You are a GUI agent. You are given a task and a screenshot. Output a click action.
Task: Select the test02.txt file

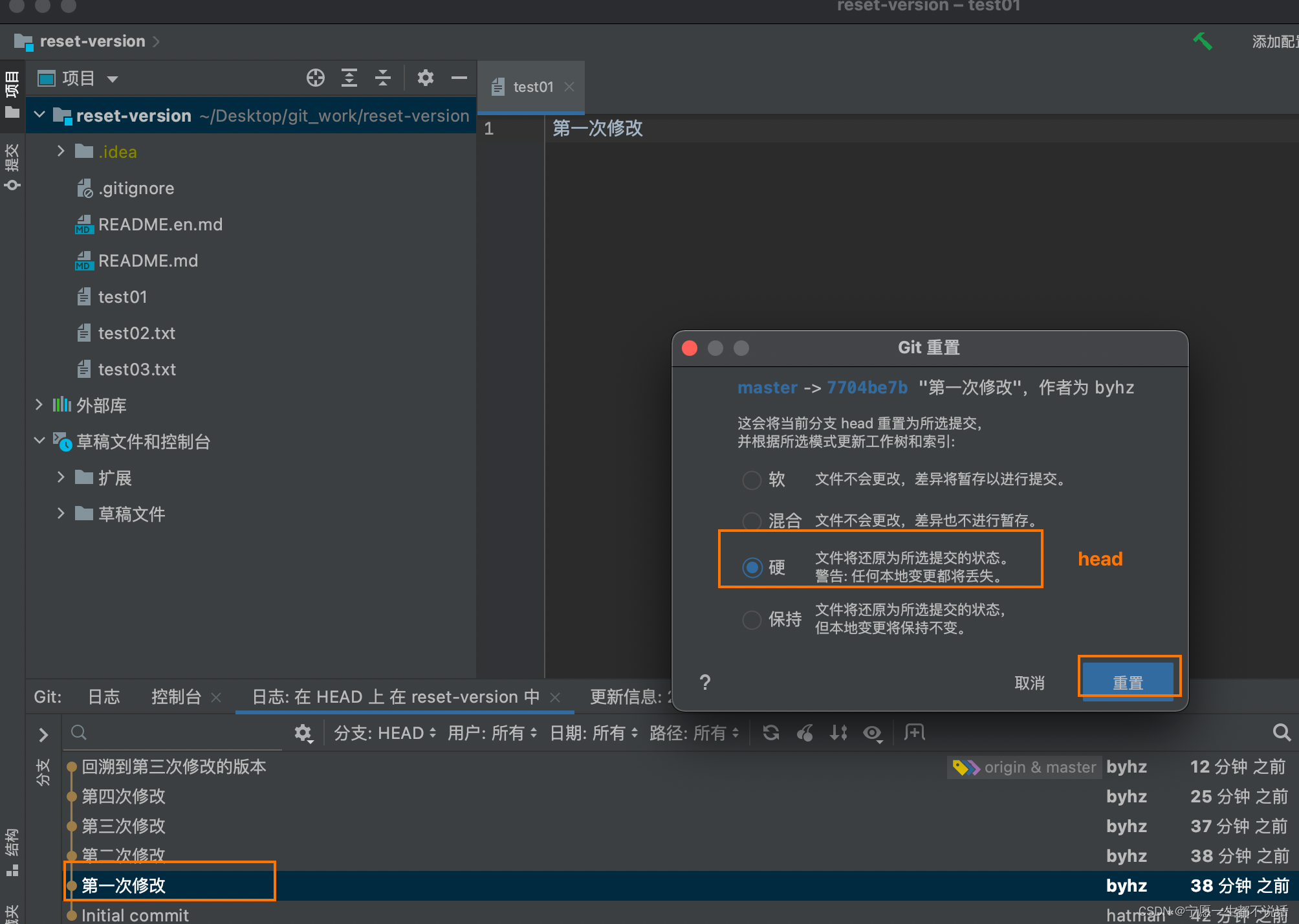[x=136, y=333]
